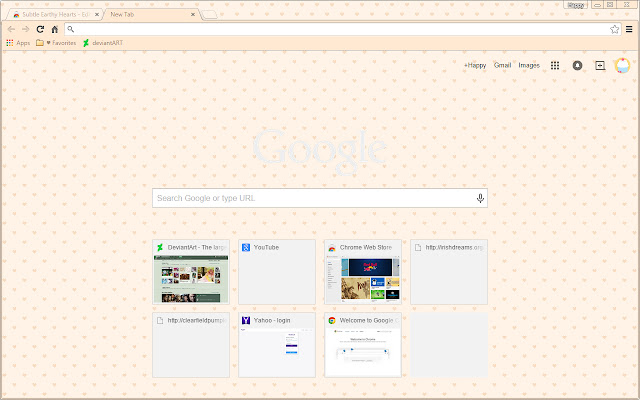This screenshot has width=640, height=400.
Task: Click the microphone voice search icon
Action: point(480,198)
